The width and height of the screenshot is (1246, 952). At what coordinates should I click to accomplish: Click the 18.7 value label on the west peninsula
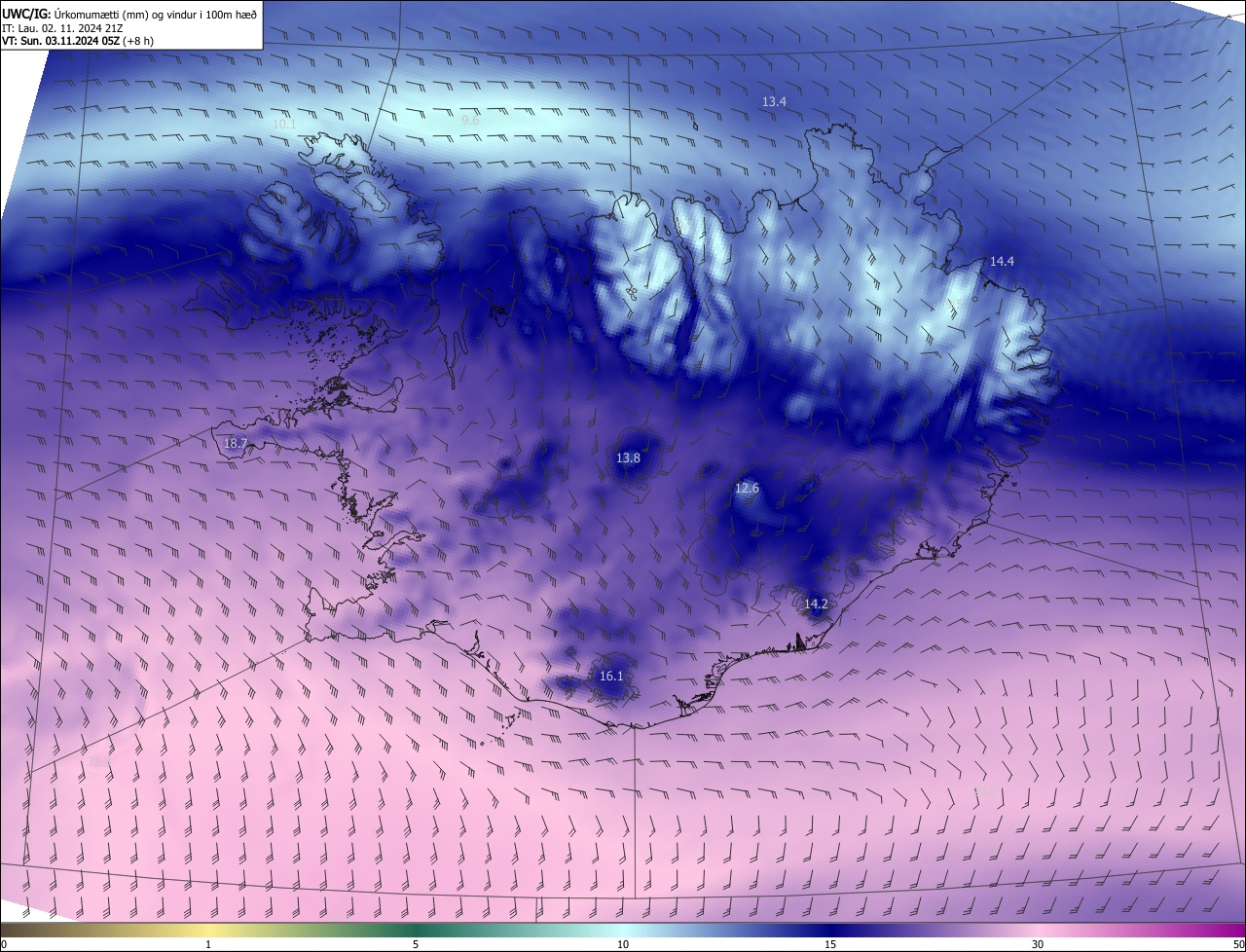236,443
